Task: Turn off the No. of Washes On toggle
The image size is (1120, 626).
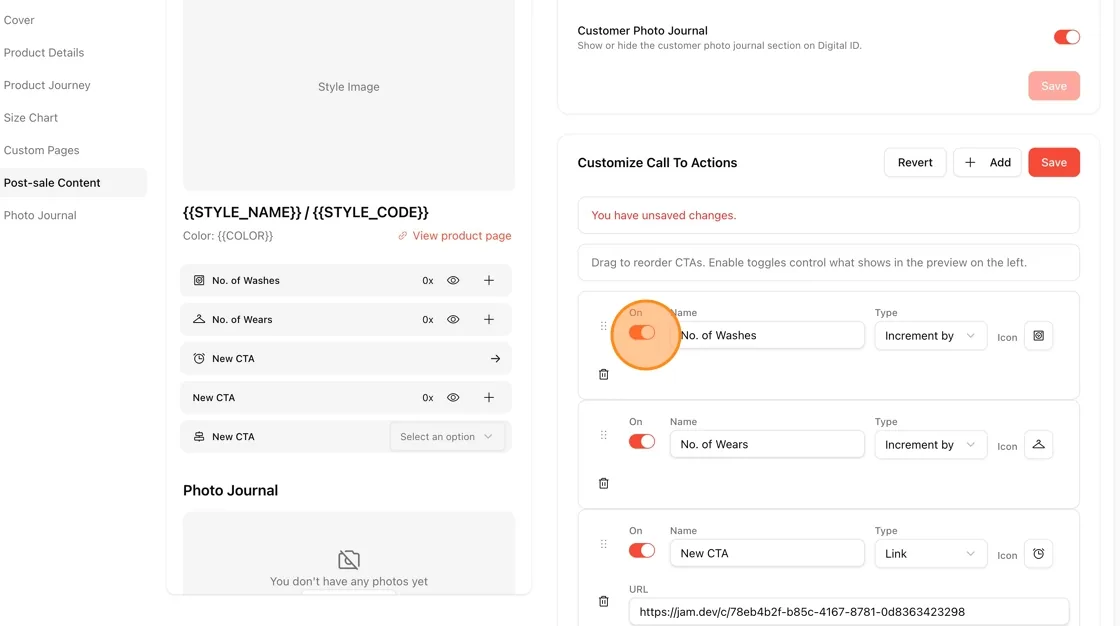Action: (641, 332)
